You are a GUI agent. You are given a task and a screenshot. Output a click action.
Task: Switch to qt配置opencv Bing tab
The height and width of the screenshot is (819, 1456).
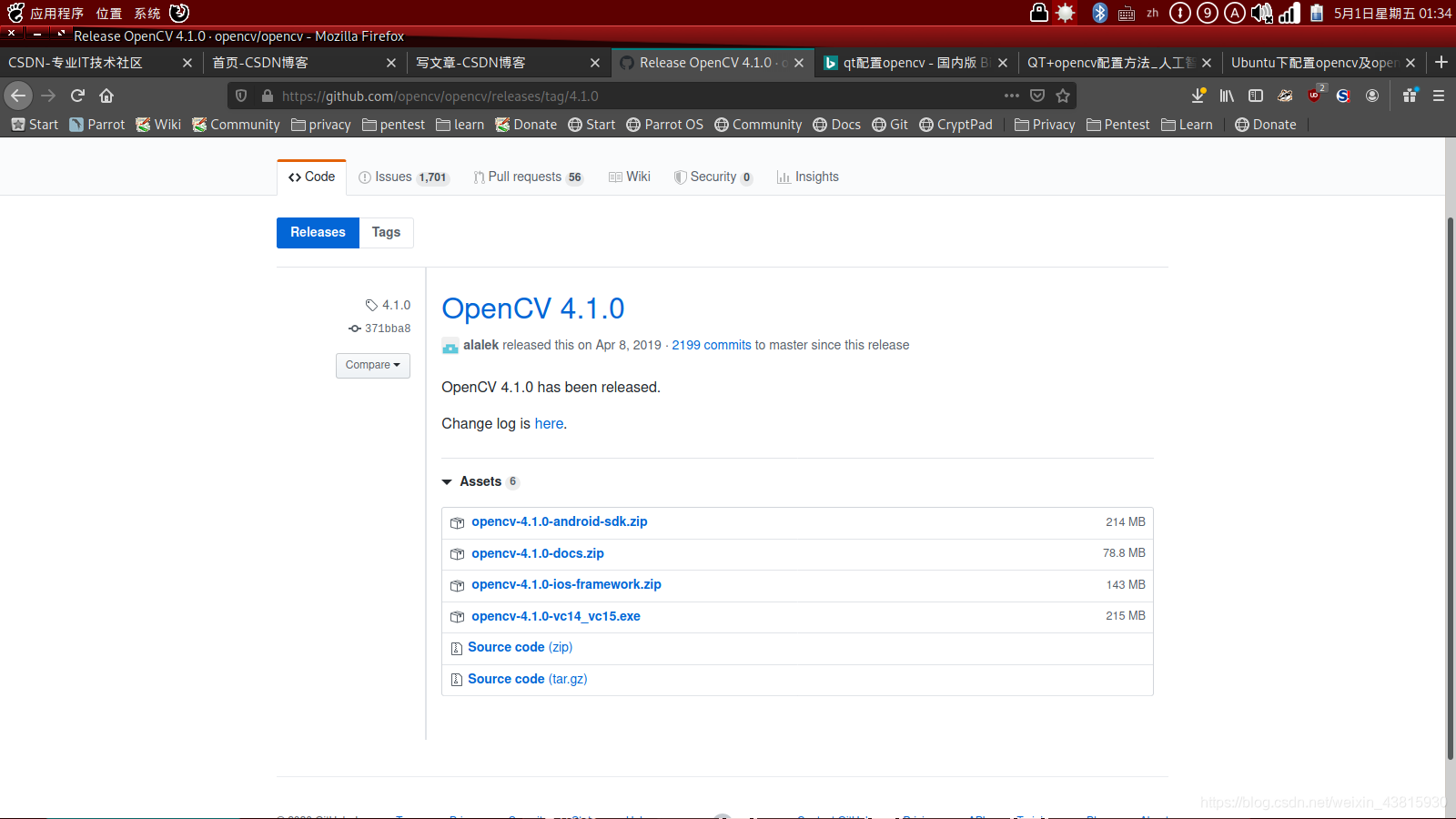tap(916, 63)
